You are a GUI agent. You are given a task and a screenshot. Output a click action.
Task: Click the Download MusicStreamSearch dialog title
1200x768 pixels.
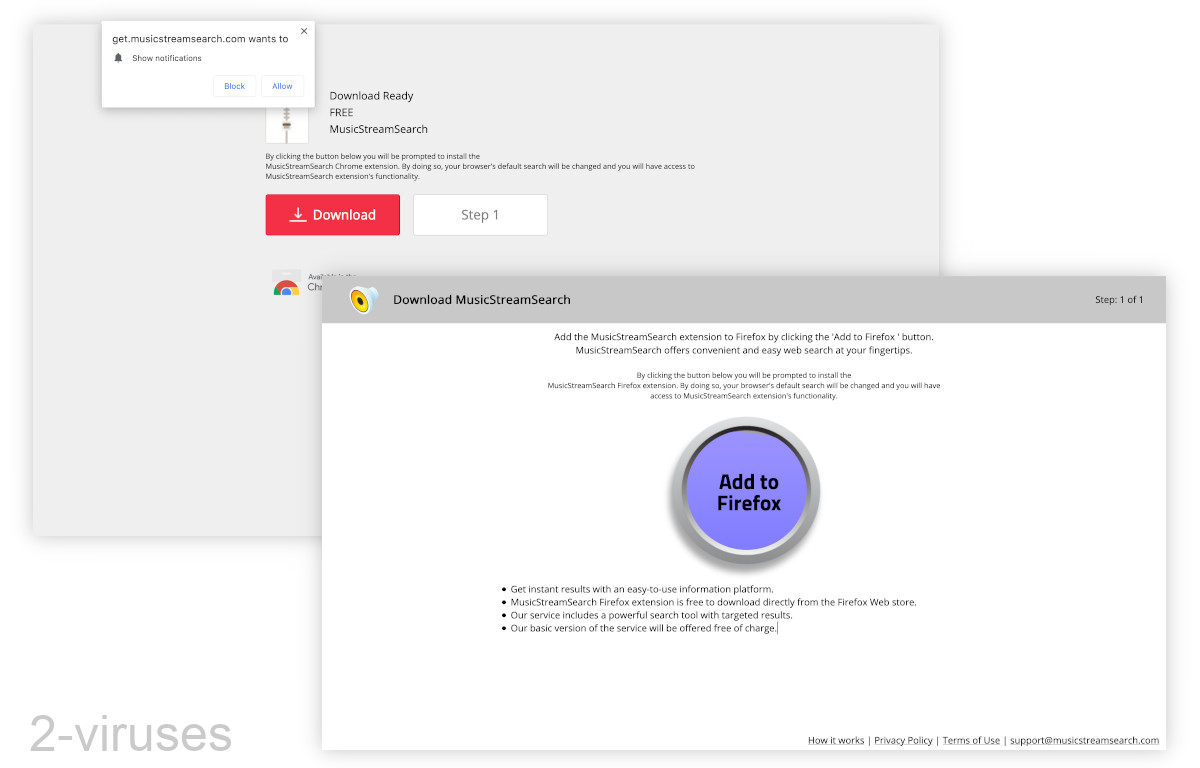pyautogui.click(x=482, y=299)
